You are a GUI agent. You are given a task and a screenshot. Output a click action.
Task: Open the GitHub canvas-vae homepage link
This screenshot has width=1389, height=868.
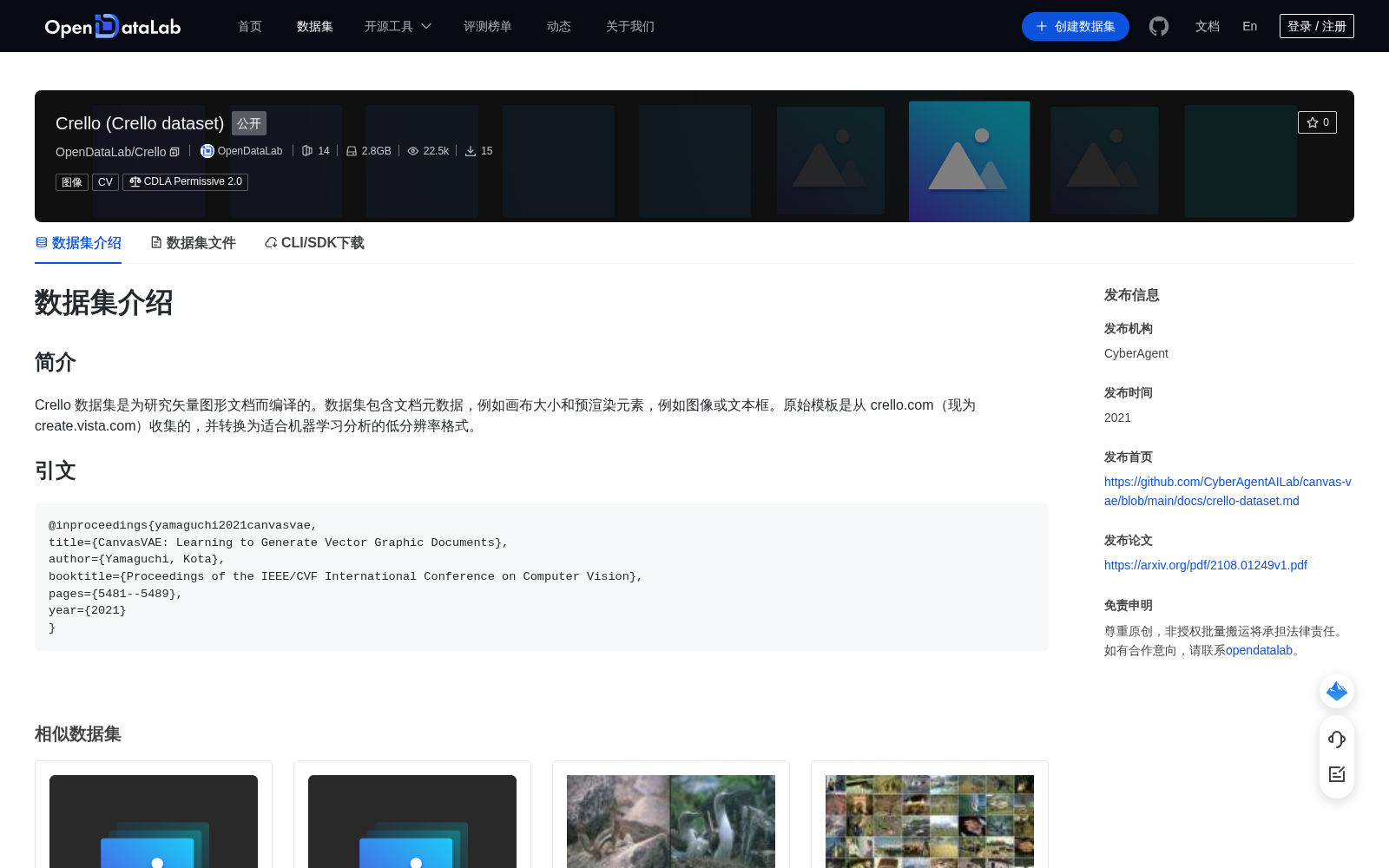1228,491
